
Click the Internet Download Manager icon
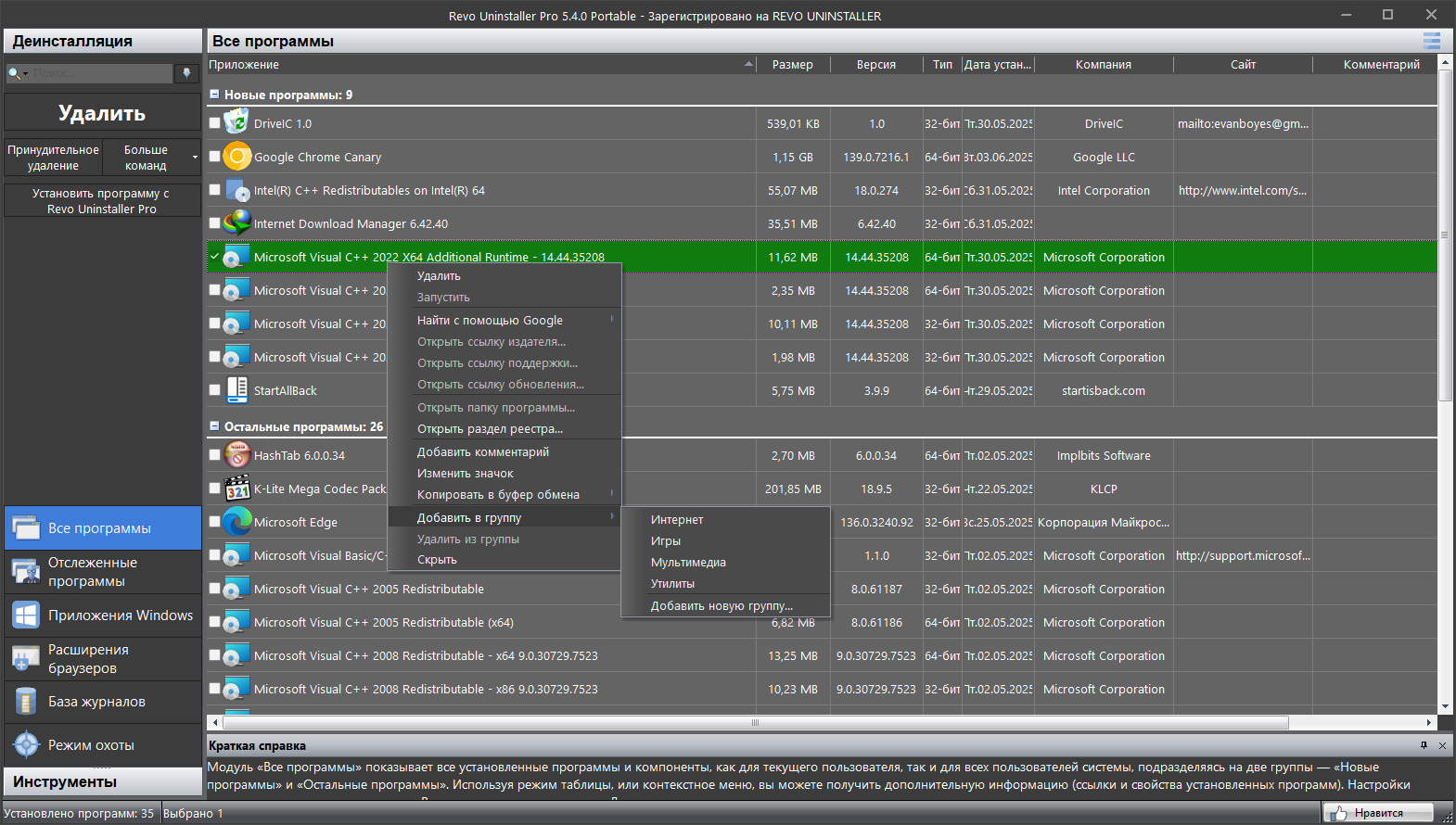click(x=237, y=223)
